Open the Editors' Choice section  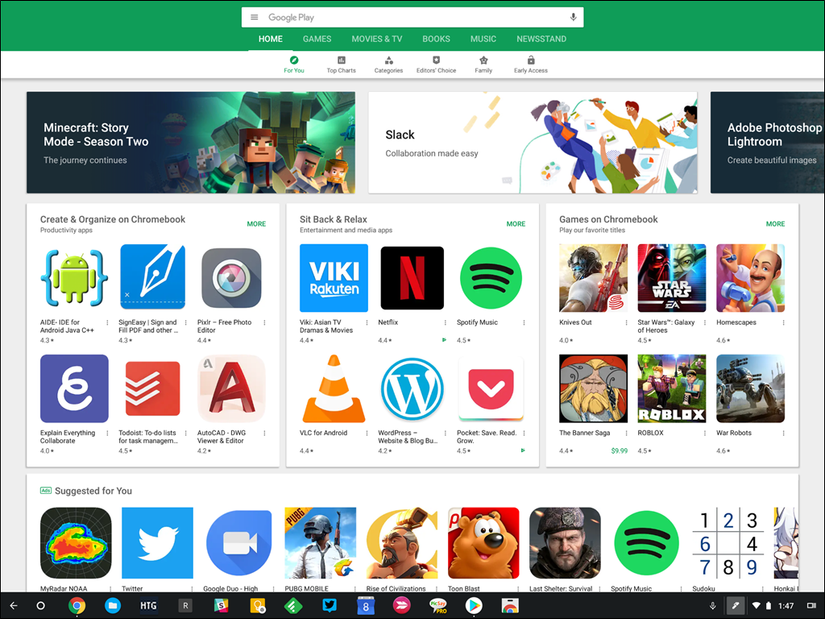[436, 64]
